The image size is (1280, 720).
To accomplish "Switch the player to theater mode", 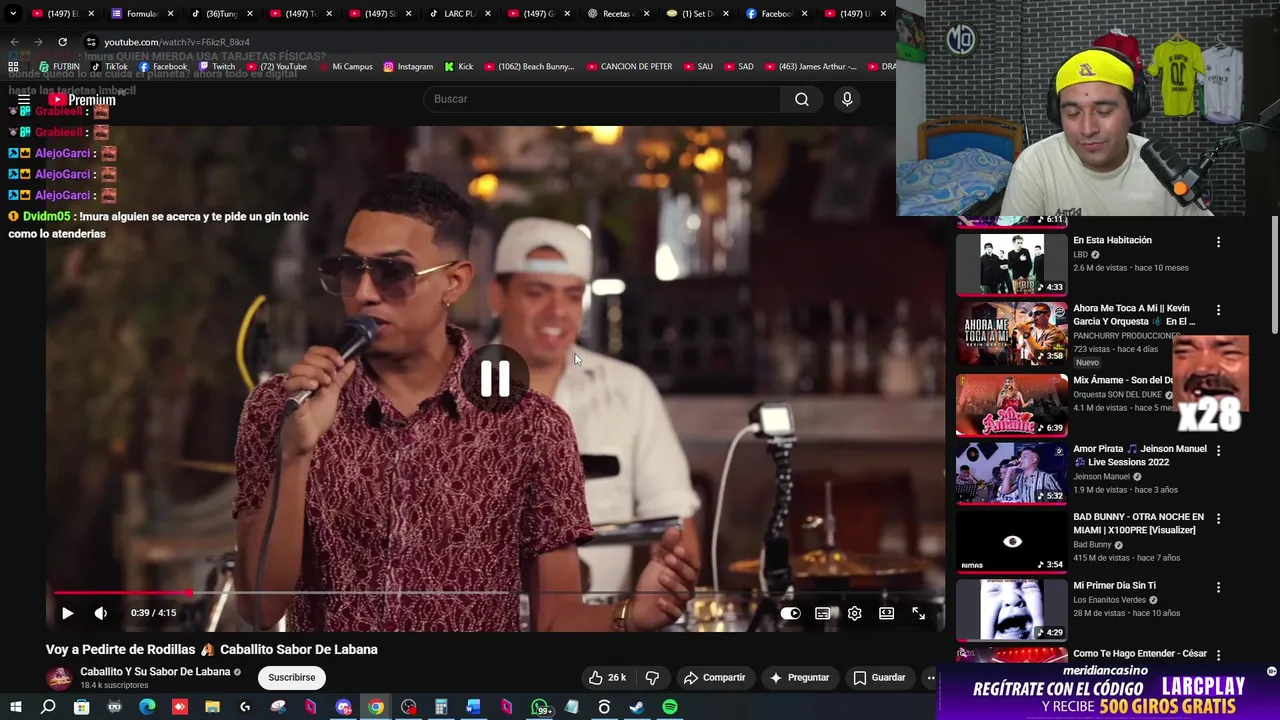I will click(886, 613).
